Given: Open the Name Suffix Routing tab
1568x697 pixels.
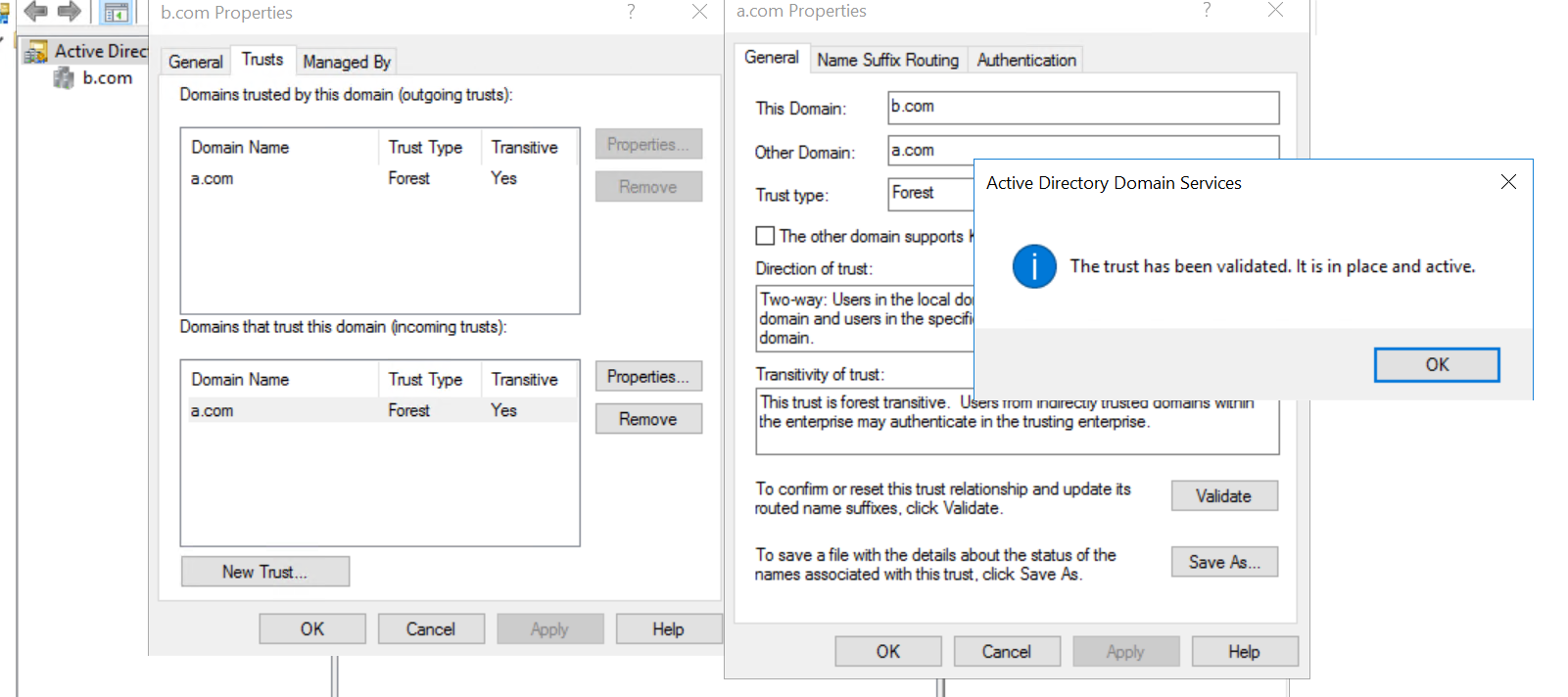Looking at the screenshot, I should coord(888,60).
